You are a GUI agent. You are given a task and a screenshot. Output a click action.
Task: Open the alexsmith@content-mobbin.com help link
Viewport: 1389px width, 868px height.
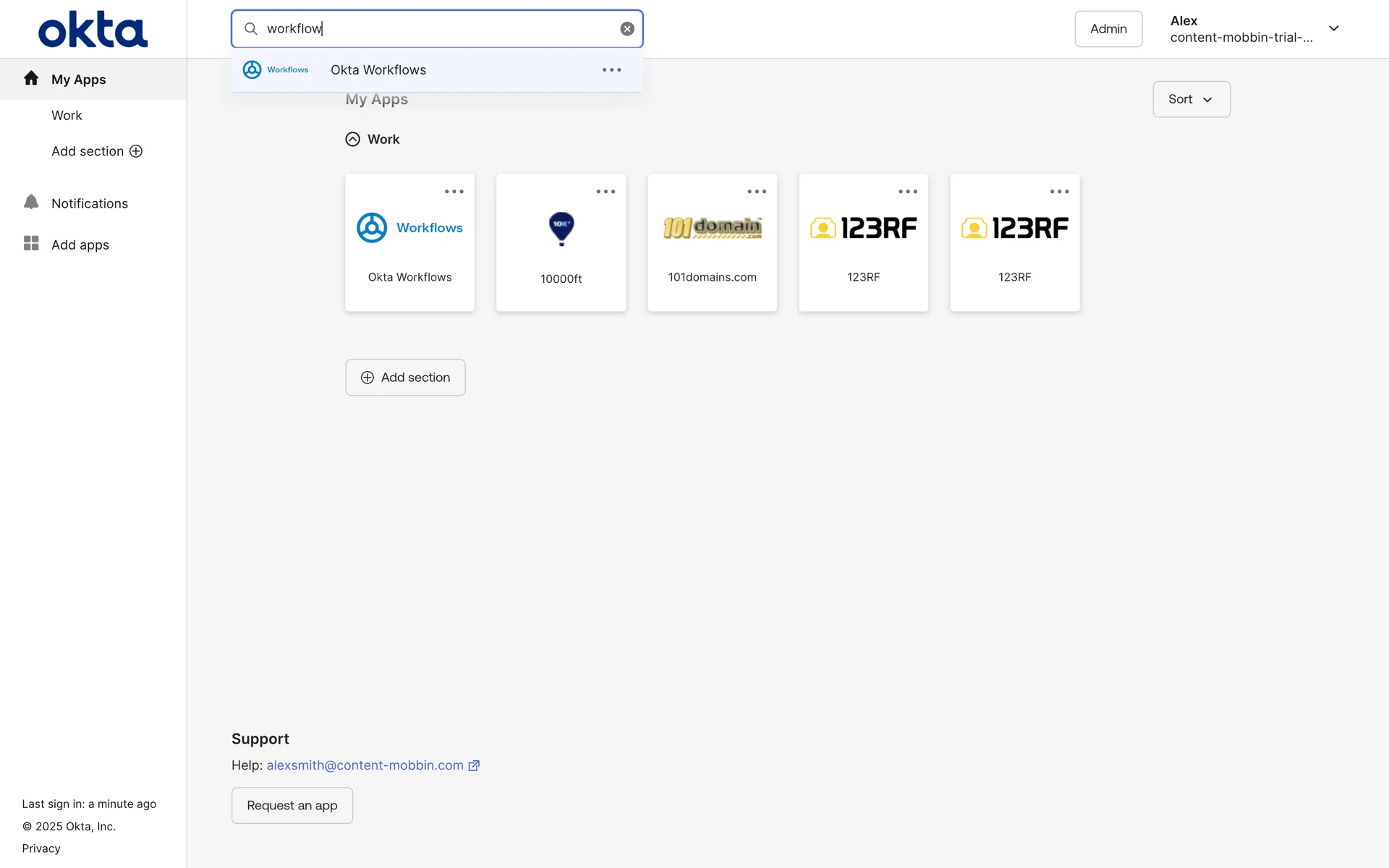tap(365, 765)
